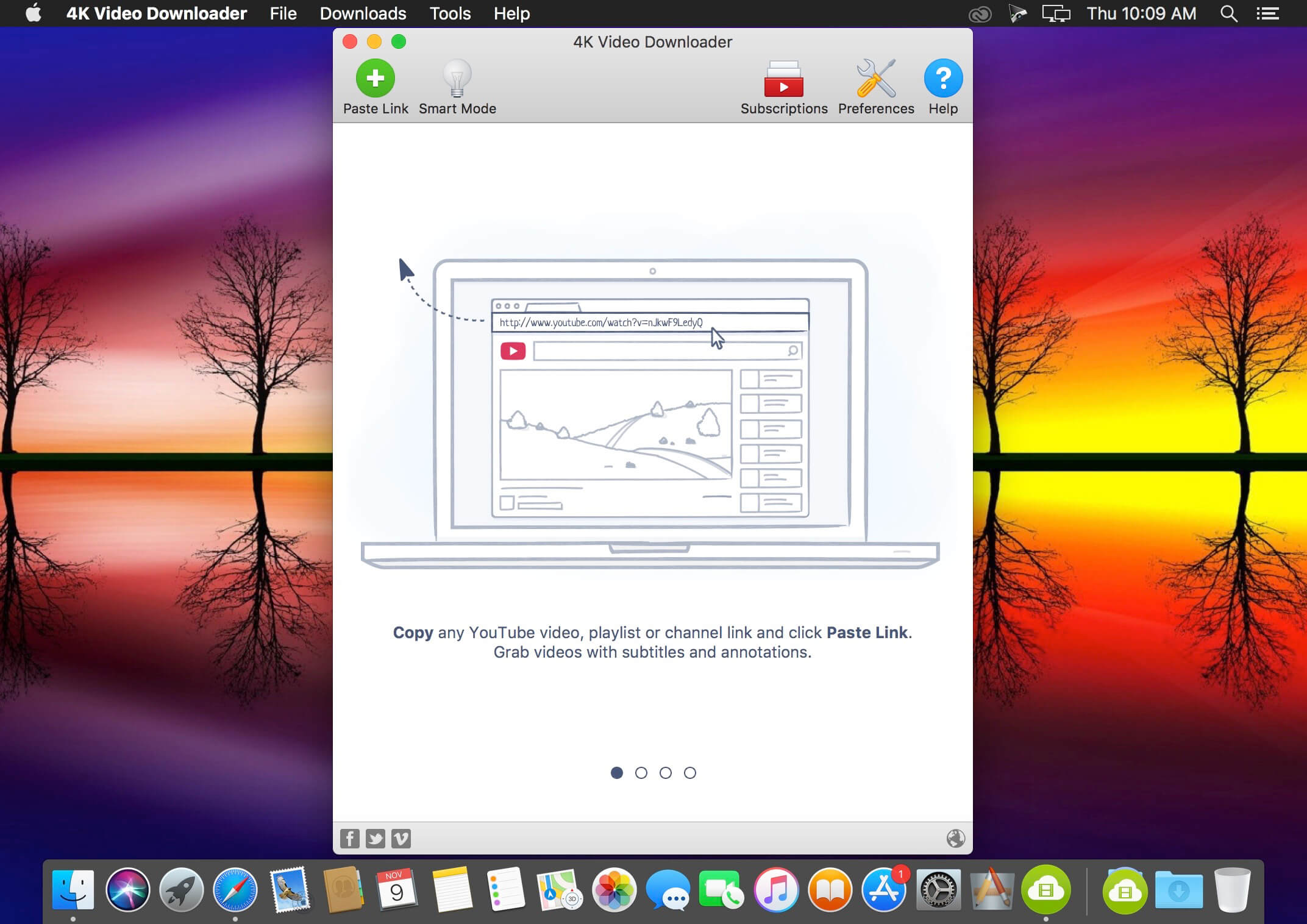Open File menu in menu bar
The width and height of the screenshot is (1307, 924).
coord(283,13)
